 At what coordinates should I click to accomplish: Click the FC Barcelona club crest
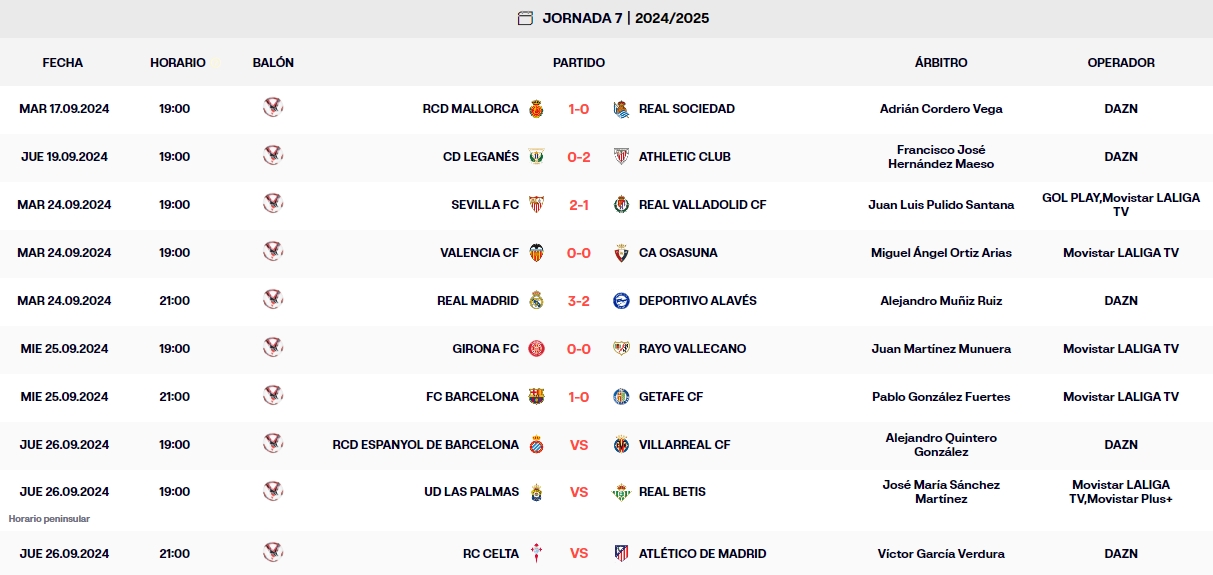pos(537,397)
